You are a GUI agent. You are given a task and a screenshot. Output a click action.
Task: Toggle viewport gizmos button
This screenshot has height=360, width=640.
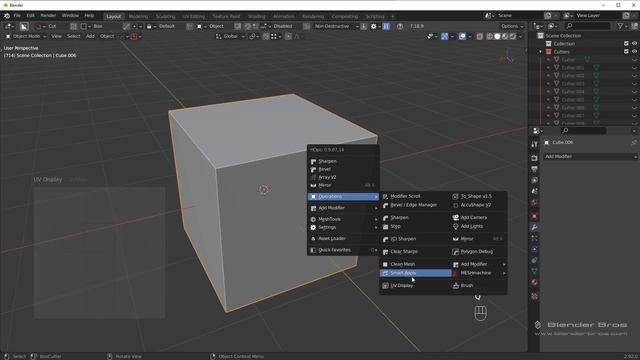[x=444, y=36]
